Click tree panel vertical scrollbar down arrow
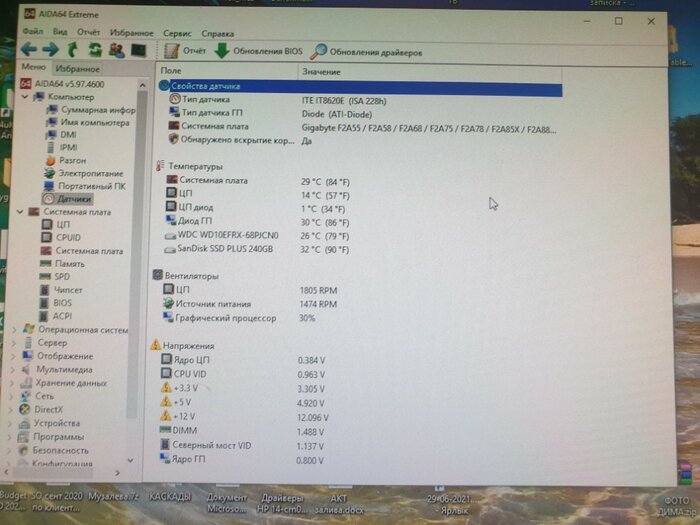700x525 pixels. pyautogui.click(x=130, y=460)
